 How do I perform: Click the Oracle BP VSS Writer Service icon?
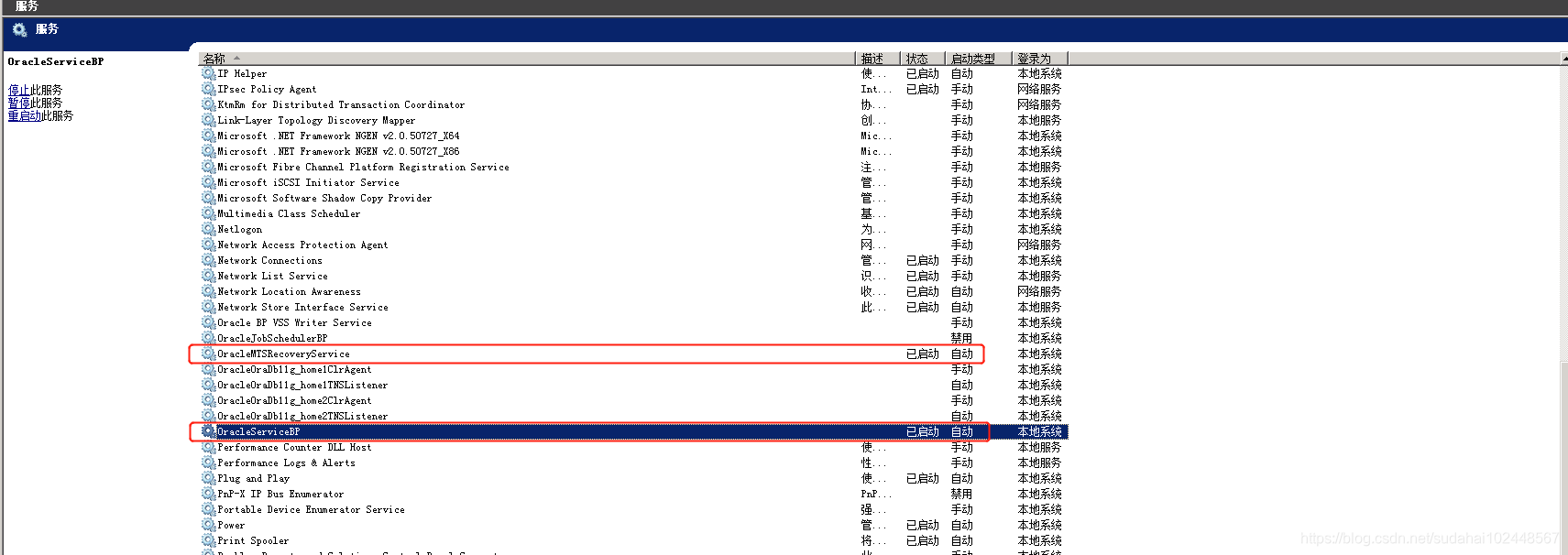pos(209,322)
